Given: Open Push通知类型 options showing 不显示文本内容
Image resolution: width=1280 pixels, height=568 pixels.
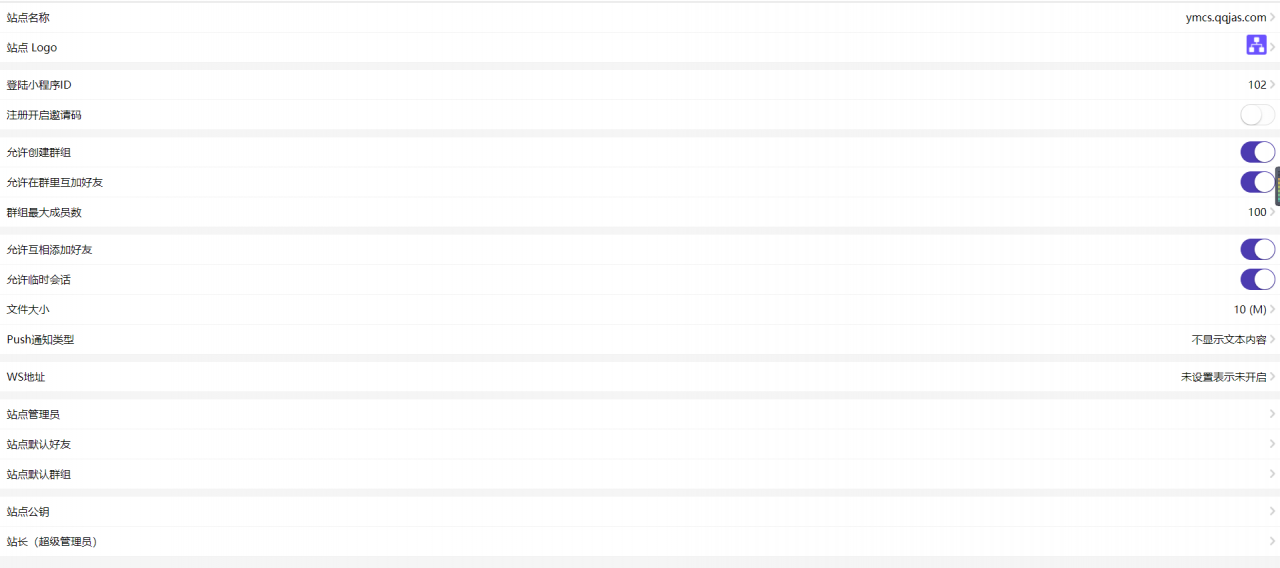Looking at the screenshot, I should point(640,340).
